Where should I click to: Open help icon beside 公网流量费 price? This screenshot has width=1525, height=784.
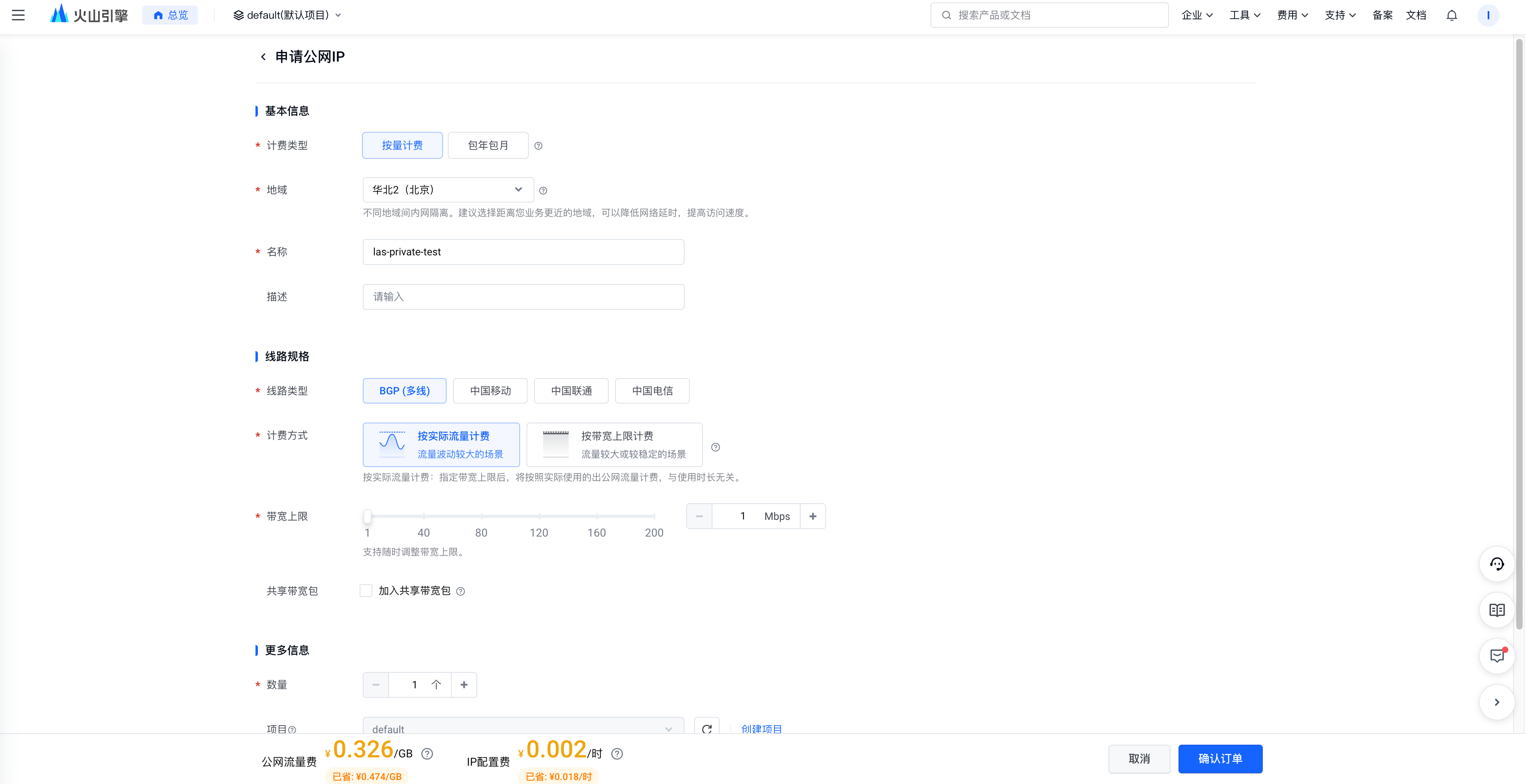[427, 753]
